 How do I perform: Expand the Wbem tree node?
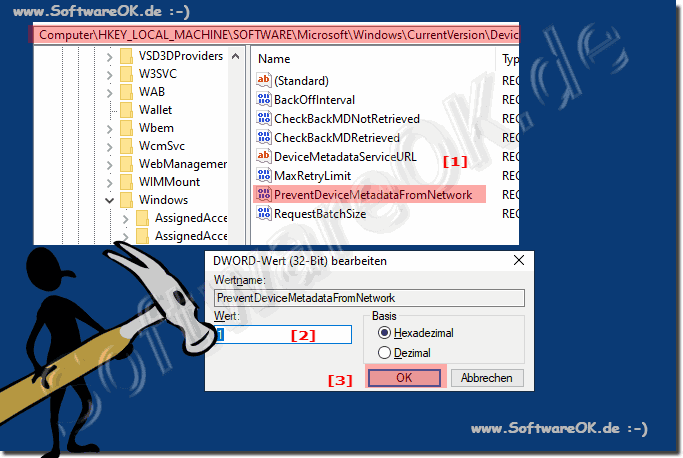[x=109, y=129]
